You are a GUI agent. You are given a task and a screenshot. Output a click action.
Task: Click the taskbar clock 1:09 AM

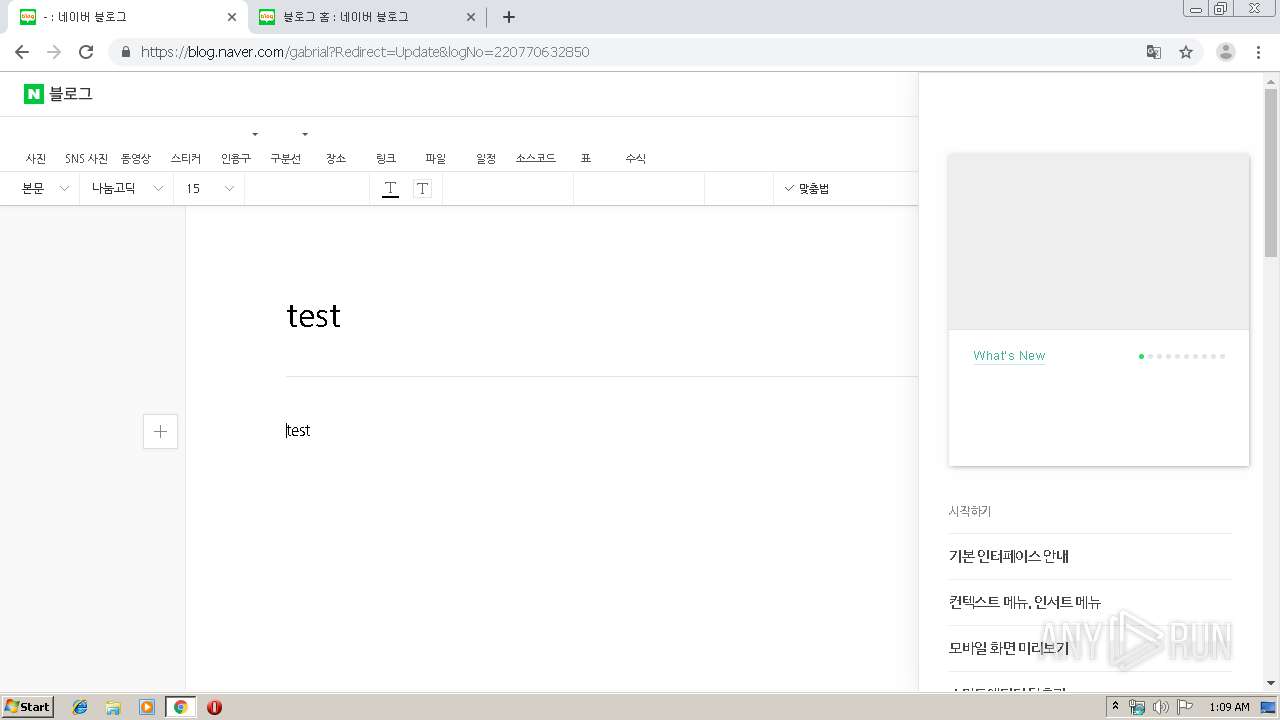click(1229, 707)
